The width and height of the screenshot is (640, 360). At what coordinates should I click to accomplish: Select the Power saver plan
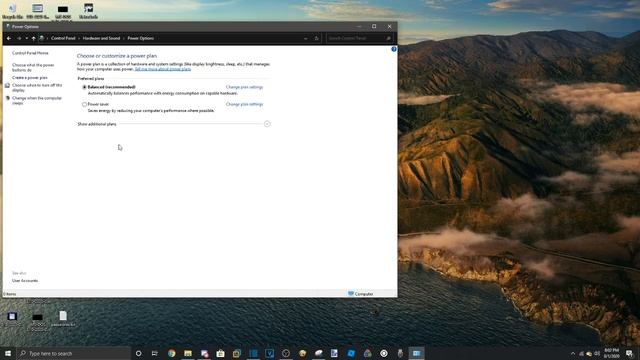pyautogui.click(x=84, y=104)
